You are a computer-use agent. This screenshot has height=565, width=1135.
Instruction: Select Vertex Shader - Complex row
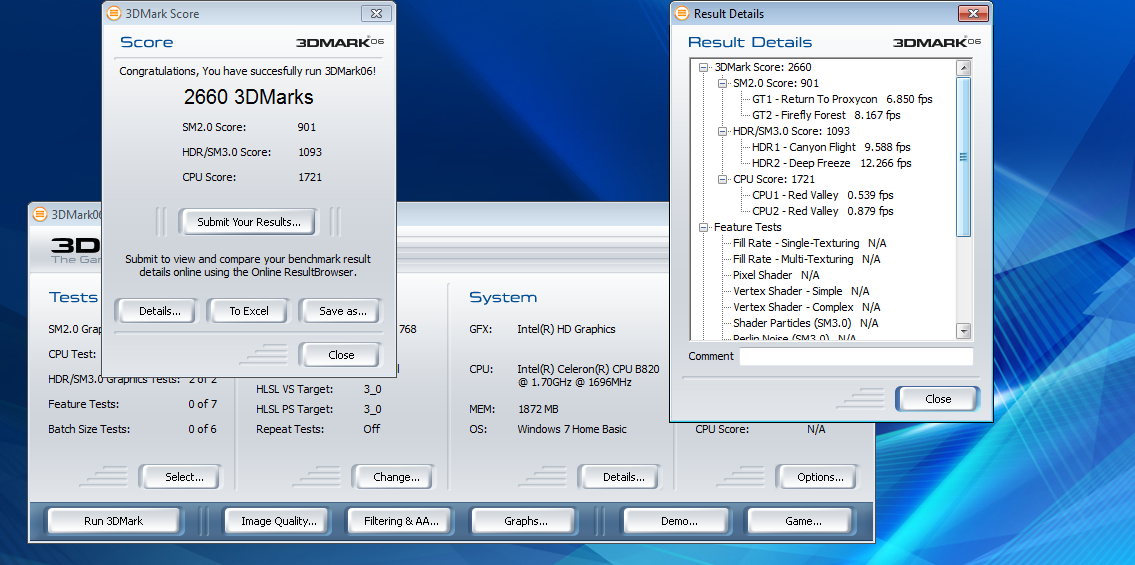pyautogui.click(x=807, y=307)
